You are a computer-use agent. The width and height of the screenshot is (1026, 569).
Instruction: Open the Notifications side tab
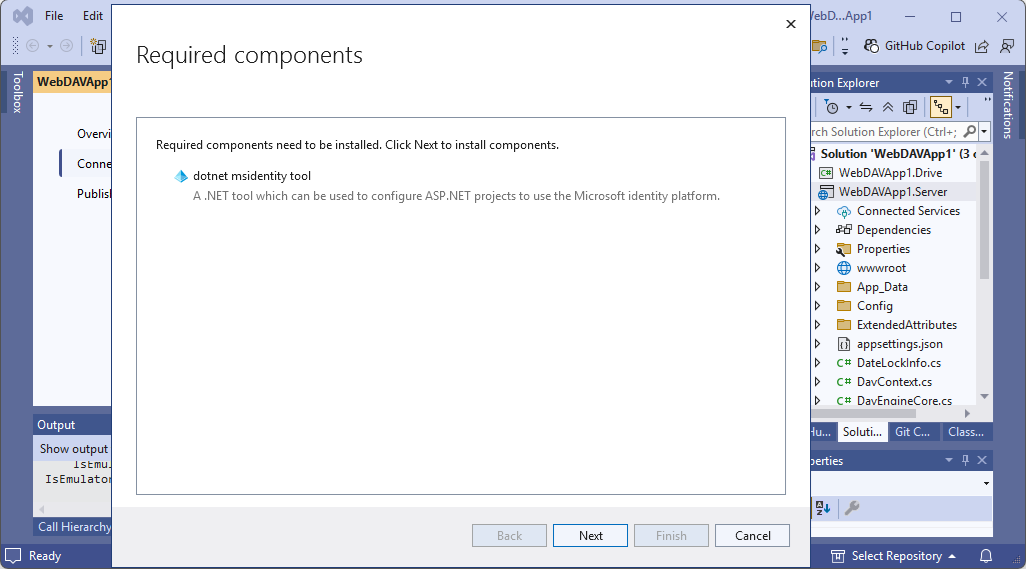(x=1008, y=105)
